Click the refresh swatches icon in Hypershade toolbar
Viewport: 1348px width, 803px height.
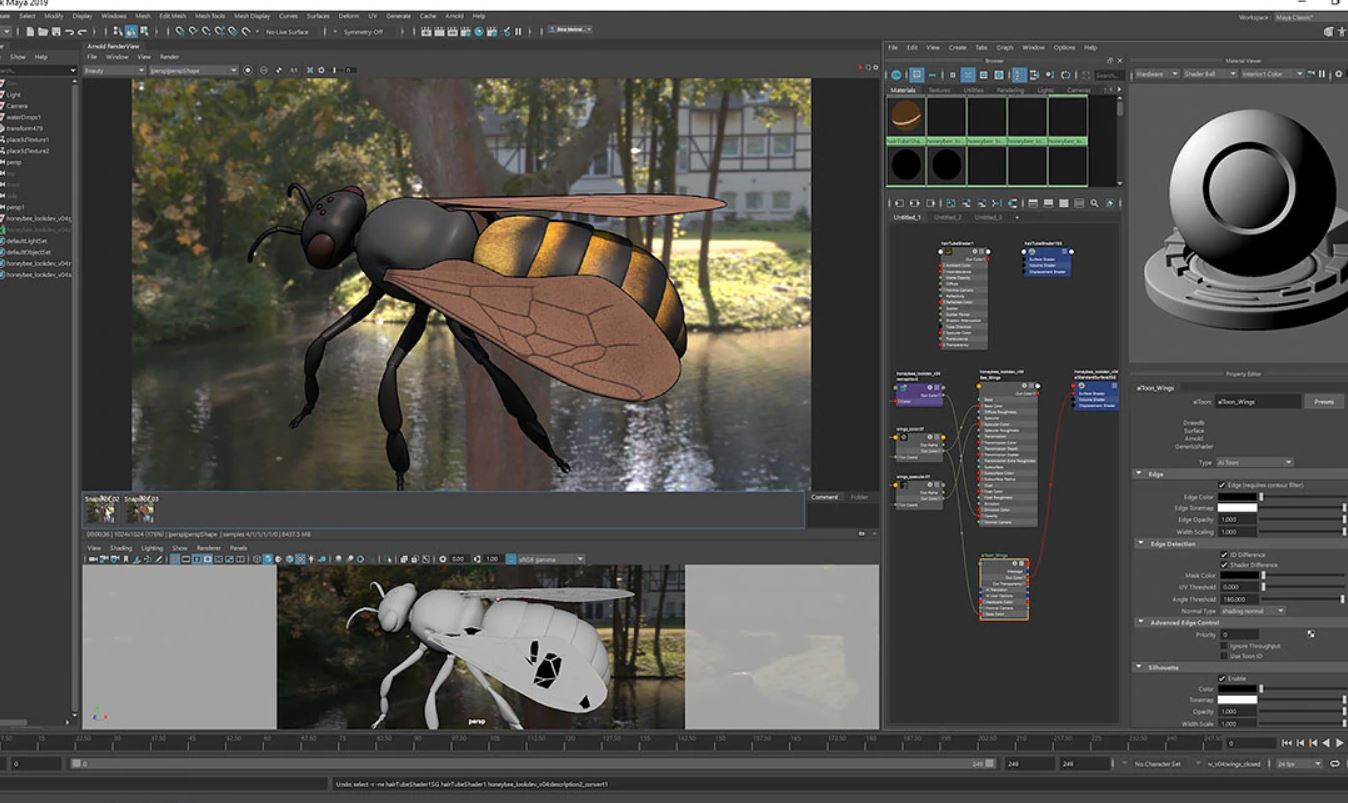coord(1067,74)
